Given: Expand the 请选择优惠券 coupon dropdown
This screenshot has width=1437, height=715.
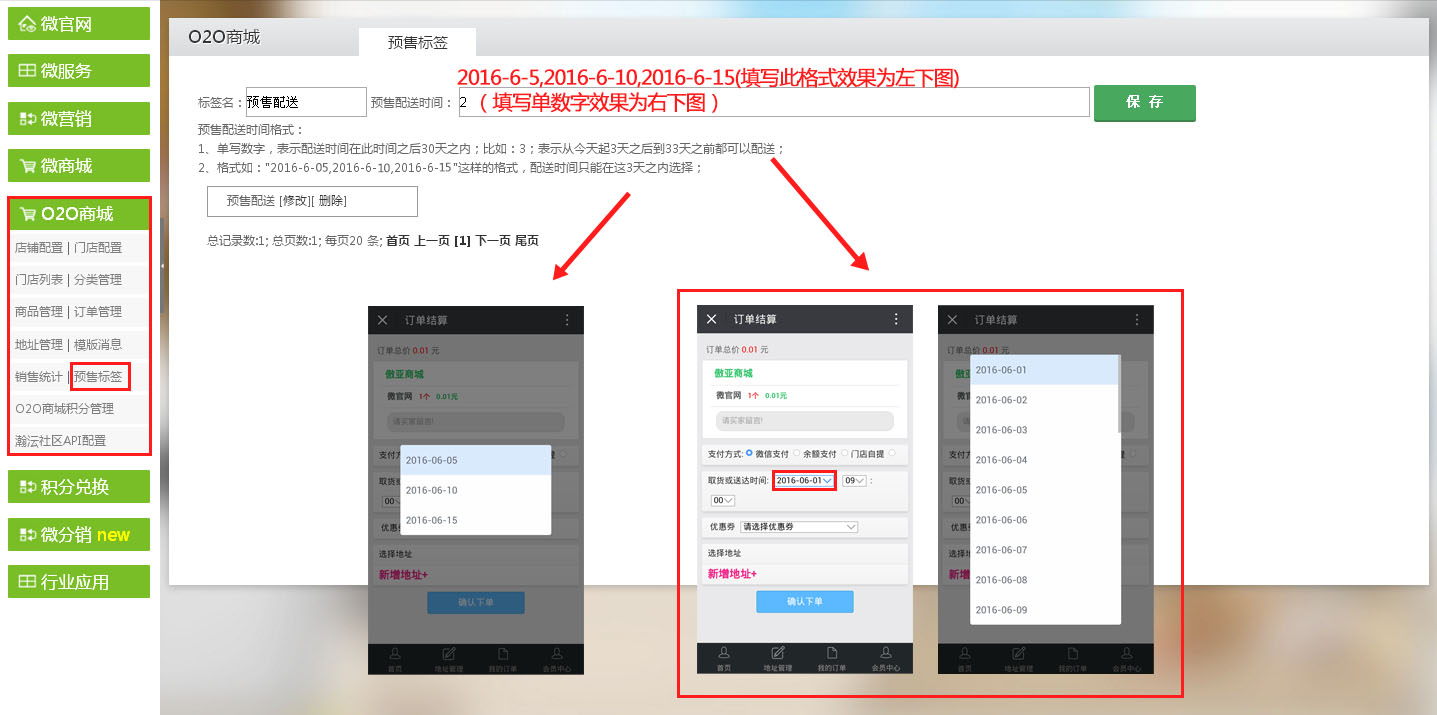Looking at the screenshot, I should [x=798, y=527].
